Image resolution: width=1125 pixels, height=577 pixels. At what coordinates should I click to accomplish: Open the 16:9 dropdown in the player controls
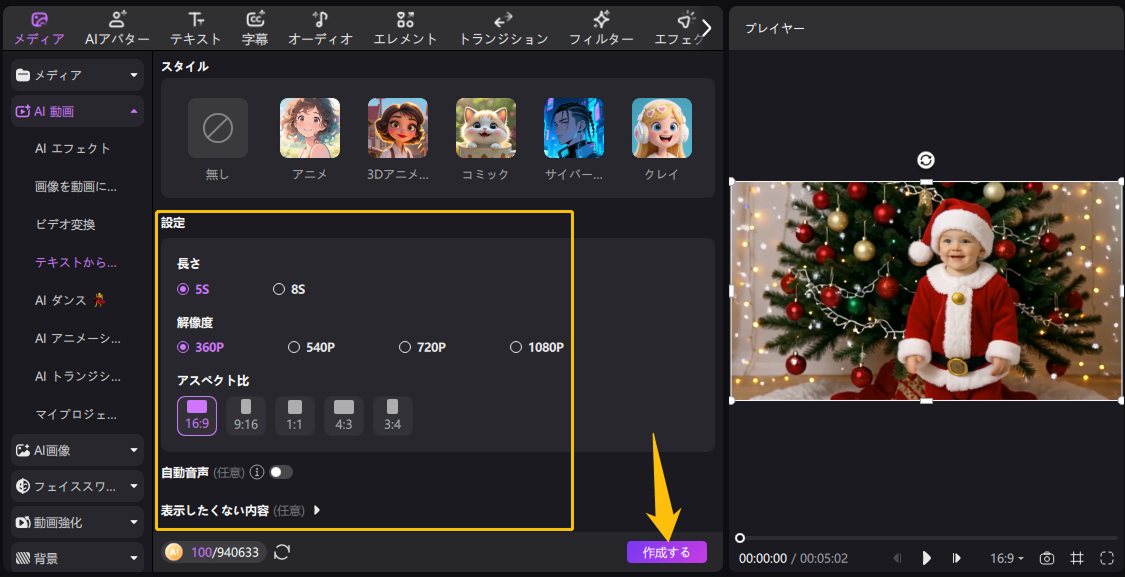1007,558
